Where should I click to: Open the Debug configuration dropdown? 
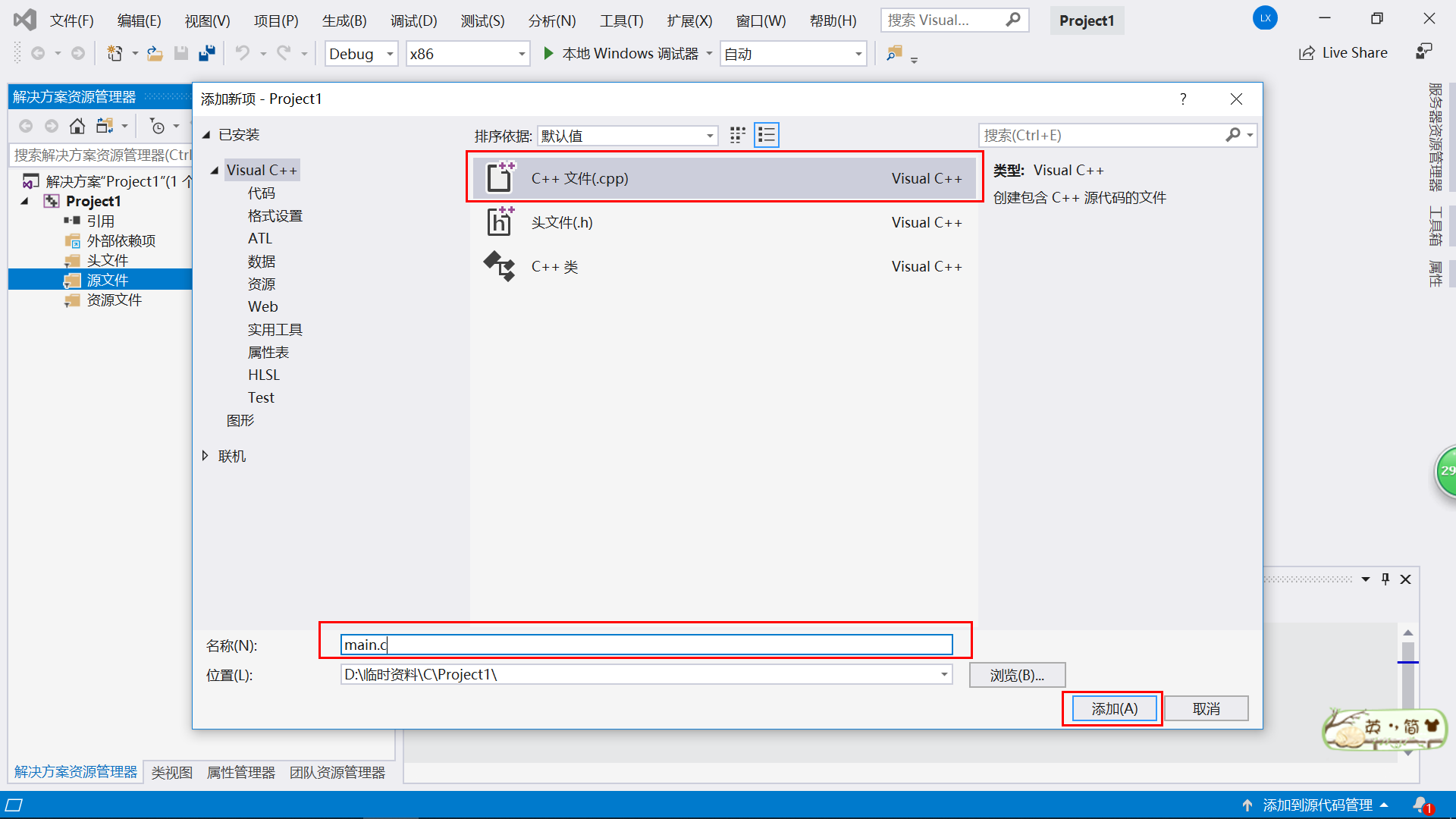click(x=390, y=54)
